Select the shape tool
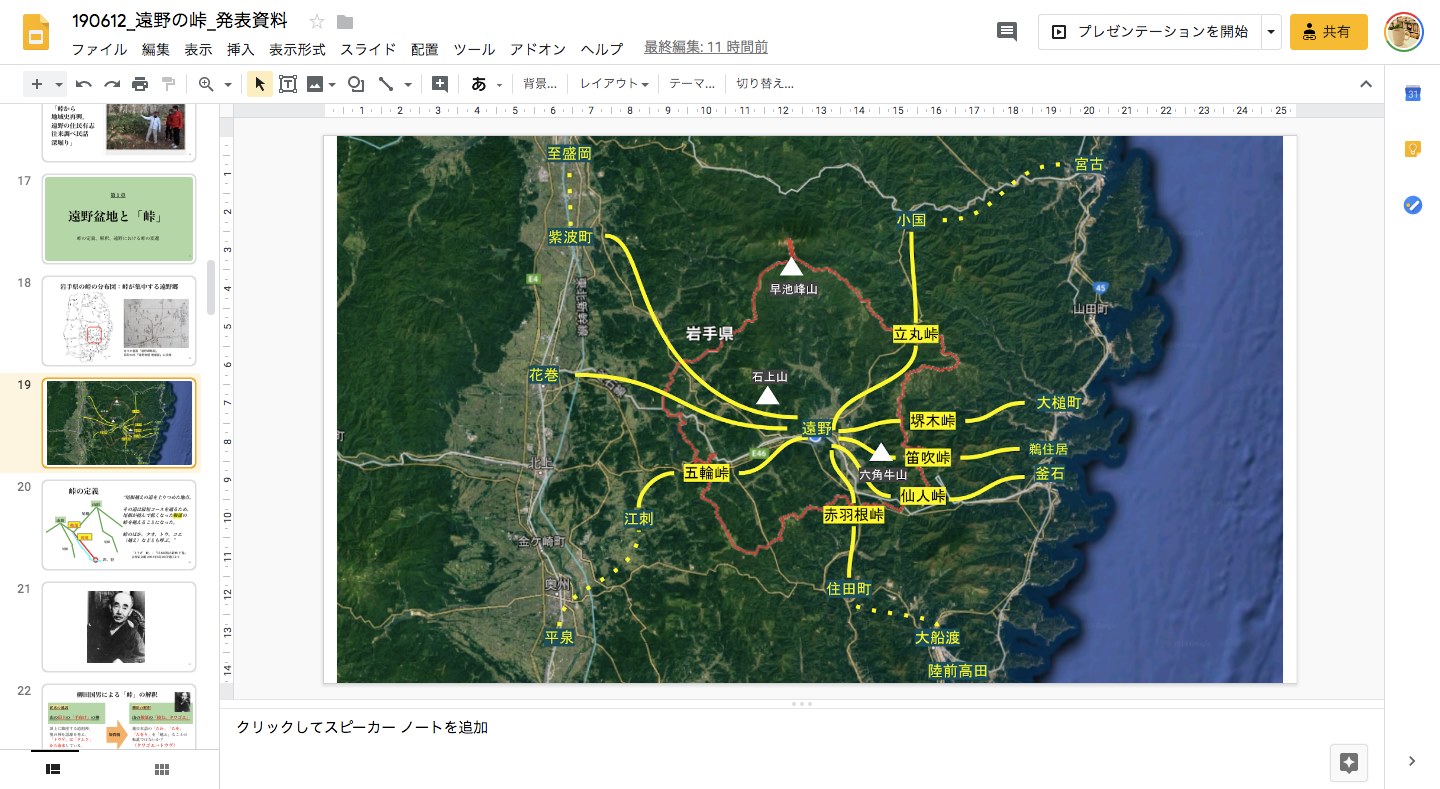Viewport: 1440px width, 789px height. 356,84
